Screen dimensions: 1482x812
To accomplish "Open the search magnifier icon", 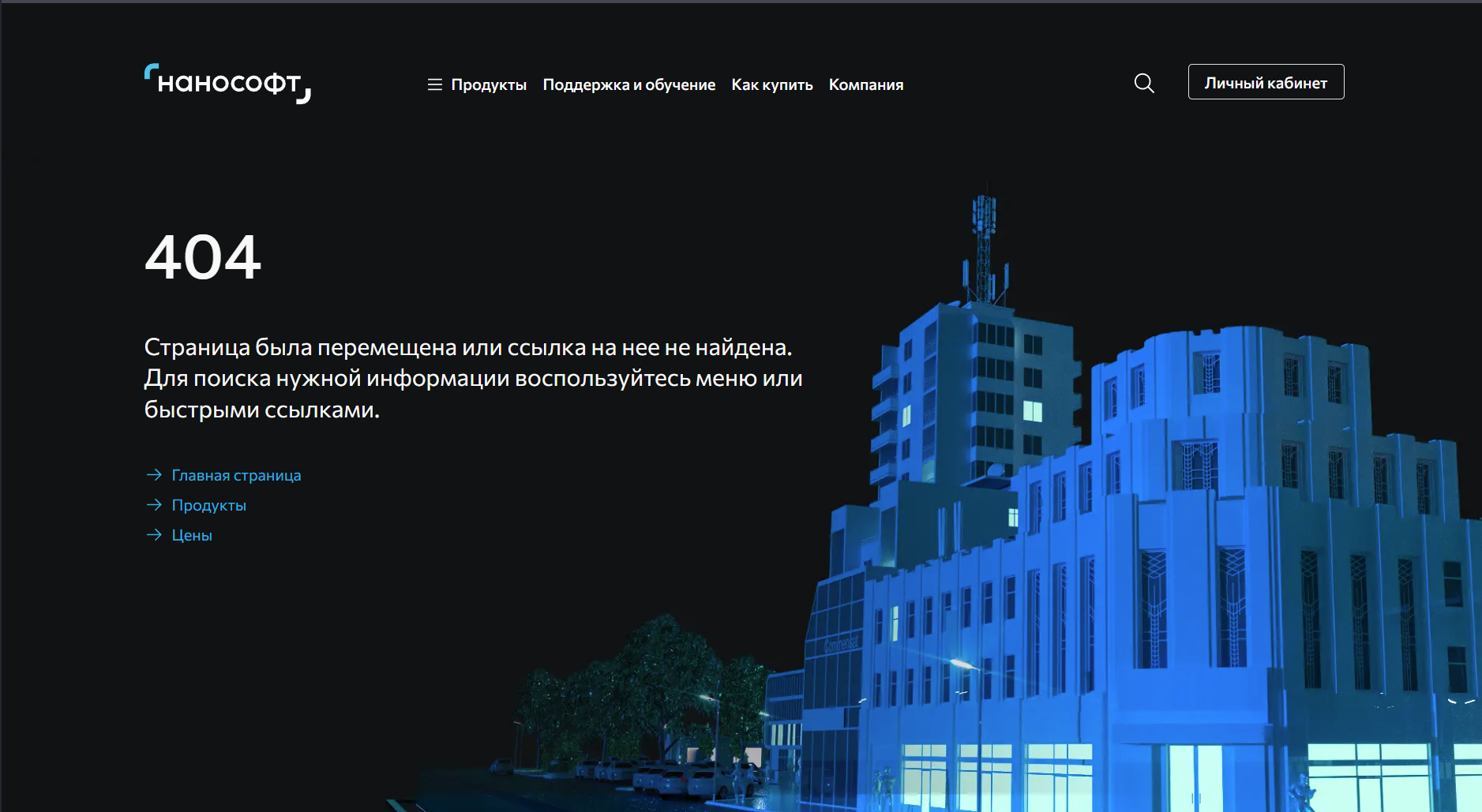I will [x=1144, y=83].
